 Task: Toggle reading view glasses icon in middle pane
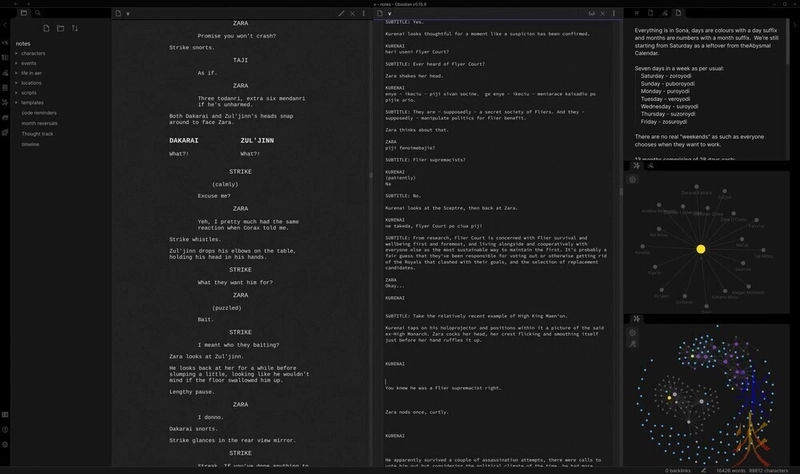click(x=592, y=13)
